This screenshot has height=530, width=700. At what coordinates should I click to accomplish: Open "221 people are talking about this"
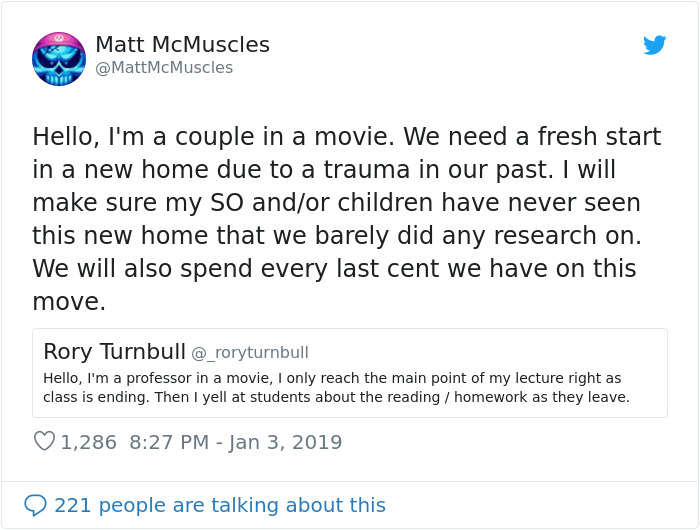[x=219, y=505]
